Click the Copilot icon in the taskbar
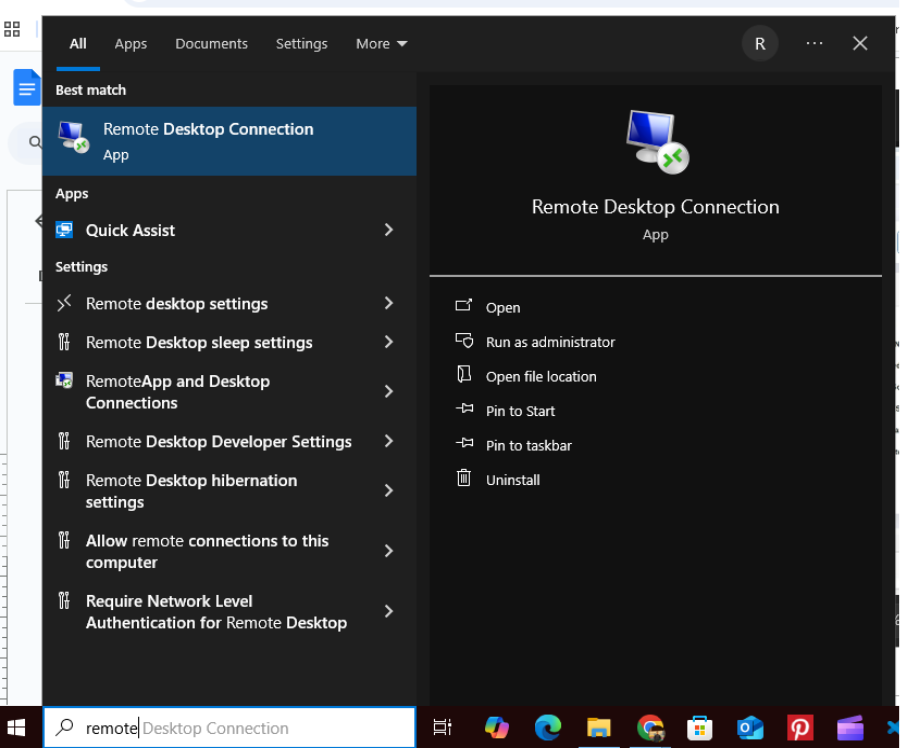The height and width of the screenshot is (748, 900). pyautogui.click(x=496, y=728)
